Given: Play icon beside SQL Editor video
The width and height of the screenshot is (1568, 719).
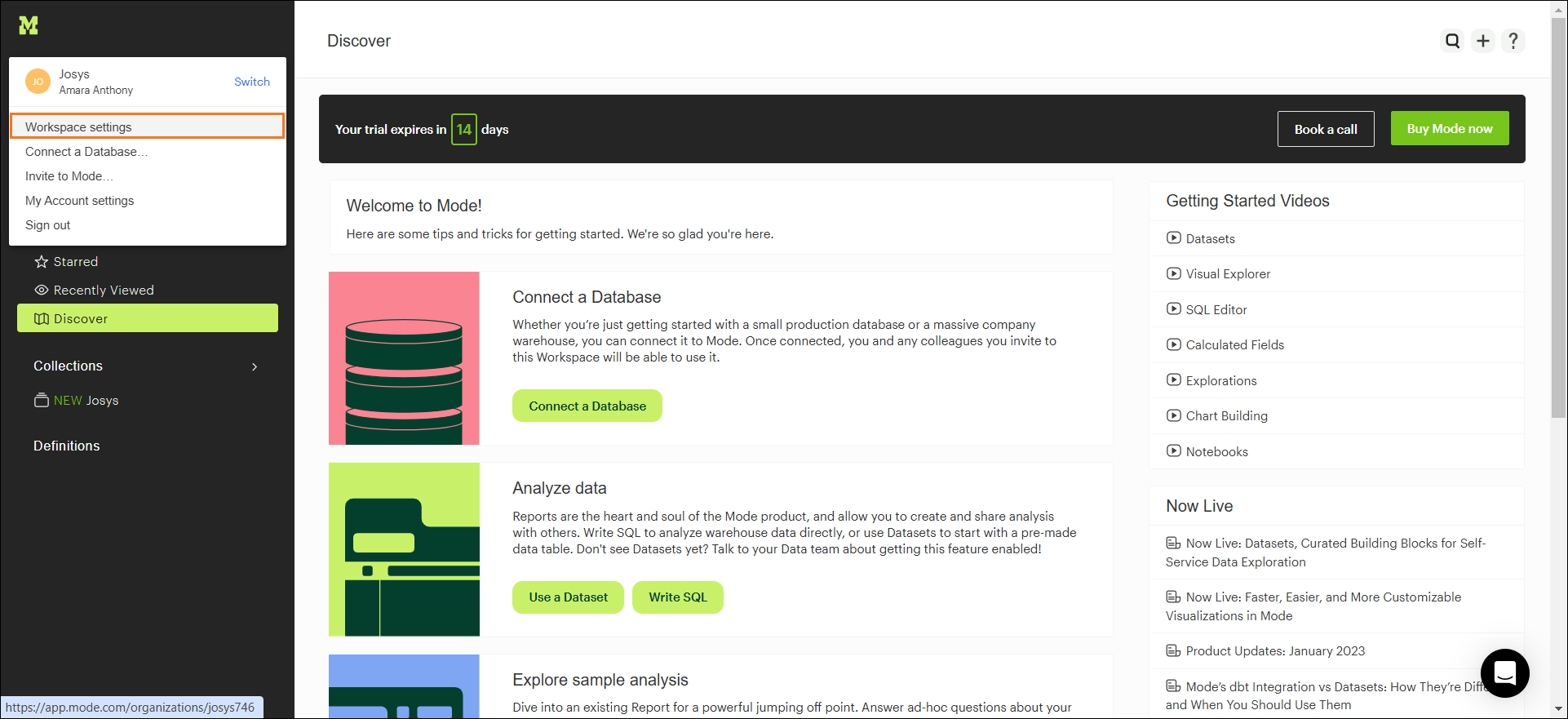Looking at the screenshot, I should click(1174, 309).
